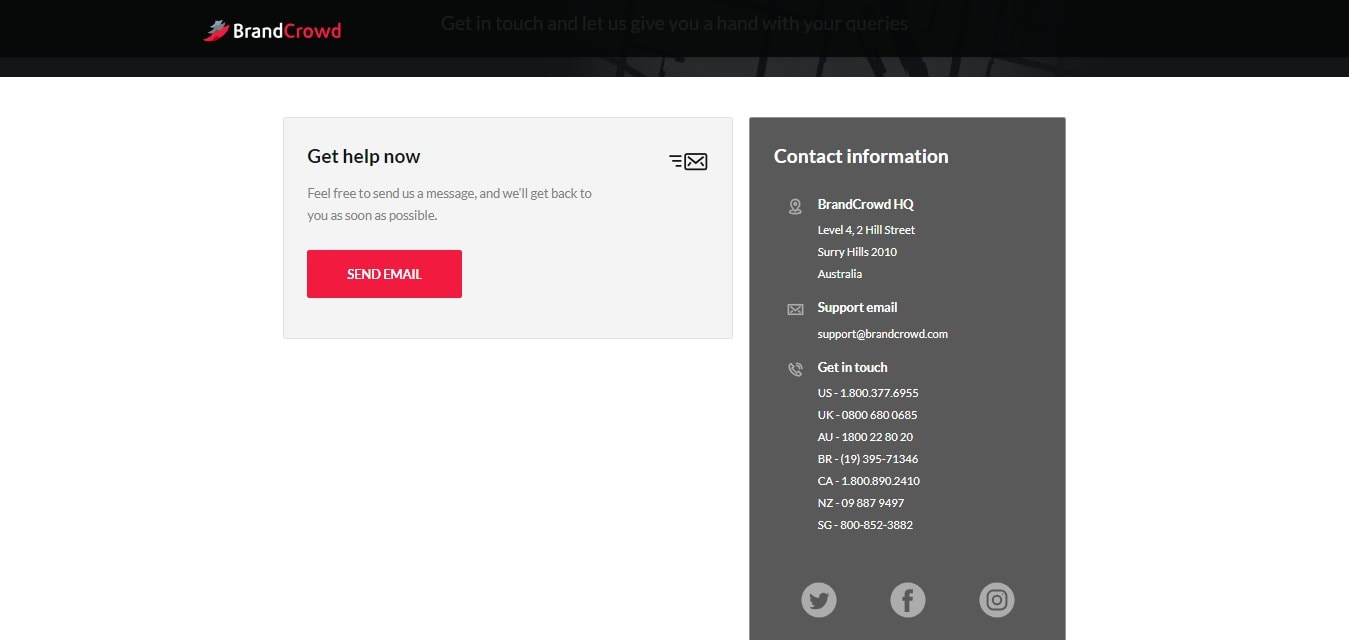The height and width of the screenshot is (640, 1349).
Task: Click the location pin icon beside BrandCrowd HQ
Action: click(x=795, y=206)
